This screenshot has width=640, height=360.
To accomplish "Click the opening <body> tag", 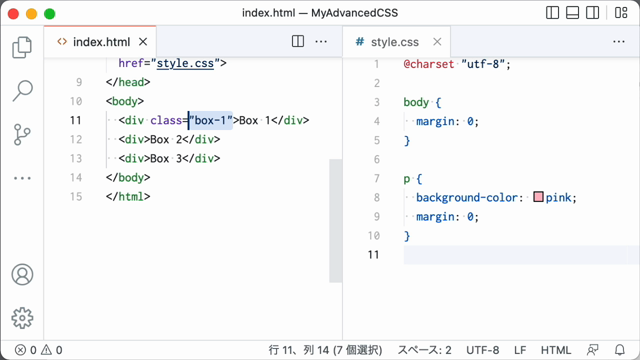I will [124, 101].
